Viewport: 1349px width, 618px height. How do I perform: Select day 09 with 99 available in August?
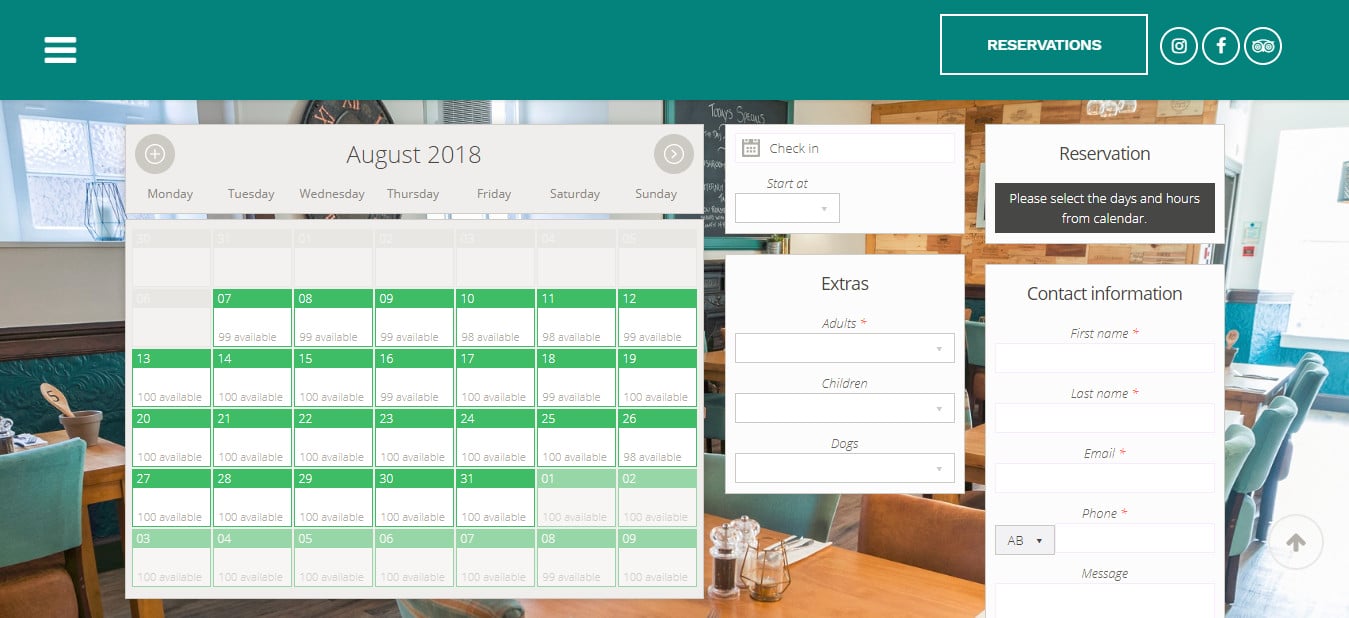click(x=414, y=318)
